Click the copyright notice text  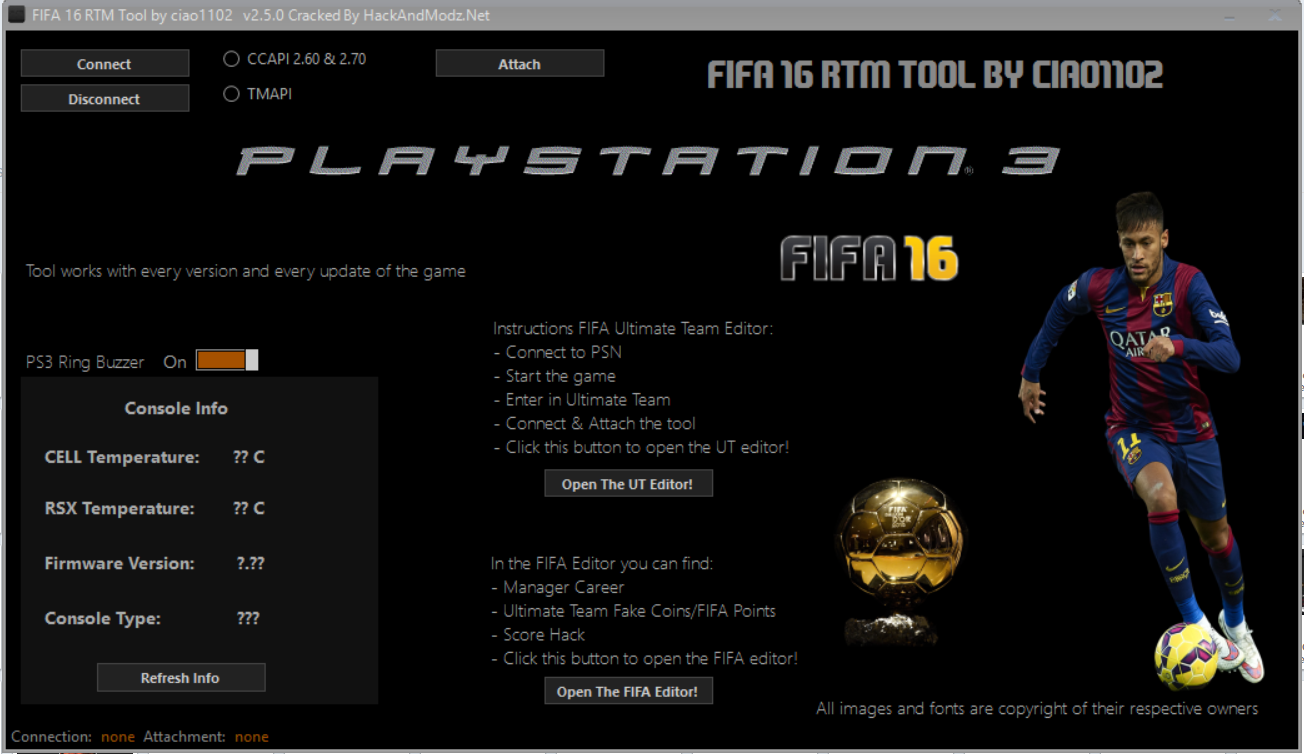tap(1037, 708)
